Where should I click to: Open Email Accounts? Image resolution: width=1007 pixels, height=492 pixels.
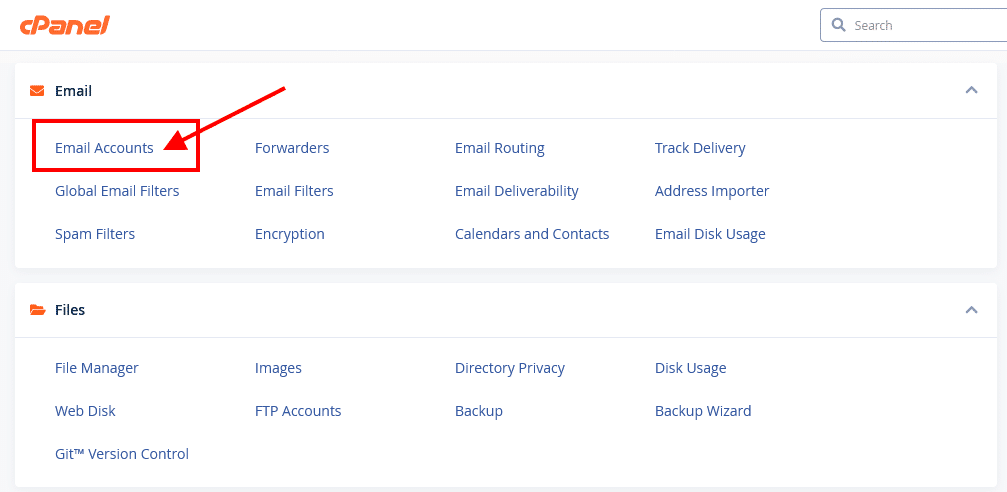[104, 148]
